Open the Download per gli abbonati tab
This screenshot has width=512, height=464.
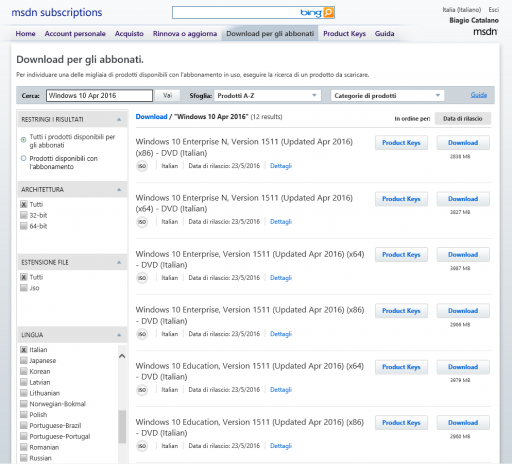coord(270,34)
